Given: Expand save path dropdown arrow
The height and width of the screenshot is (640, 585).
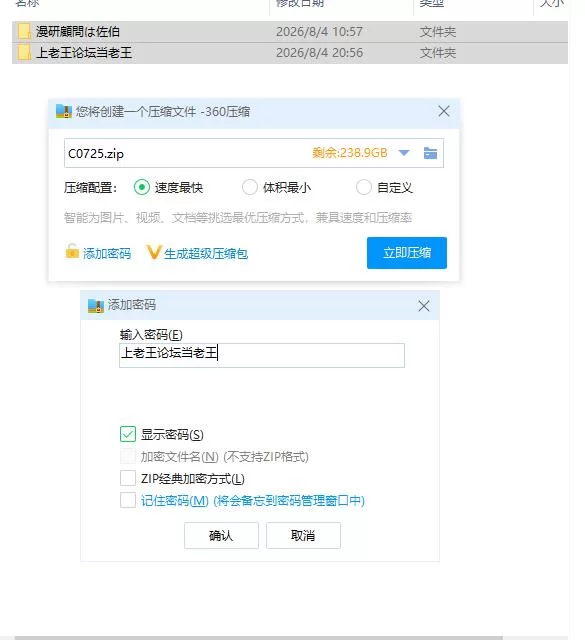Looking at the screenshot, I should [x=404, y=153].
